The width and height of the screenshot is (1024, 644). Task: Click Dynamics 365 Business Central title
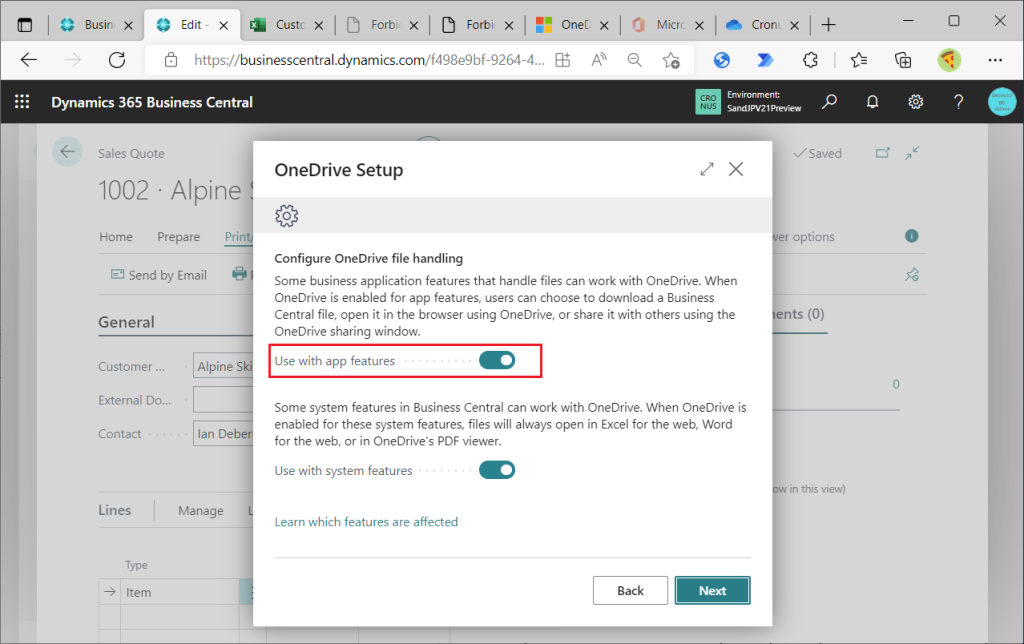[152, 103]
